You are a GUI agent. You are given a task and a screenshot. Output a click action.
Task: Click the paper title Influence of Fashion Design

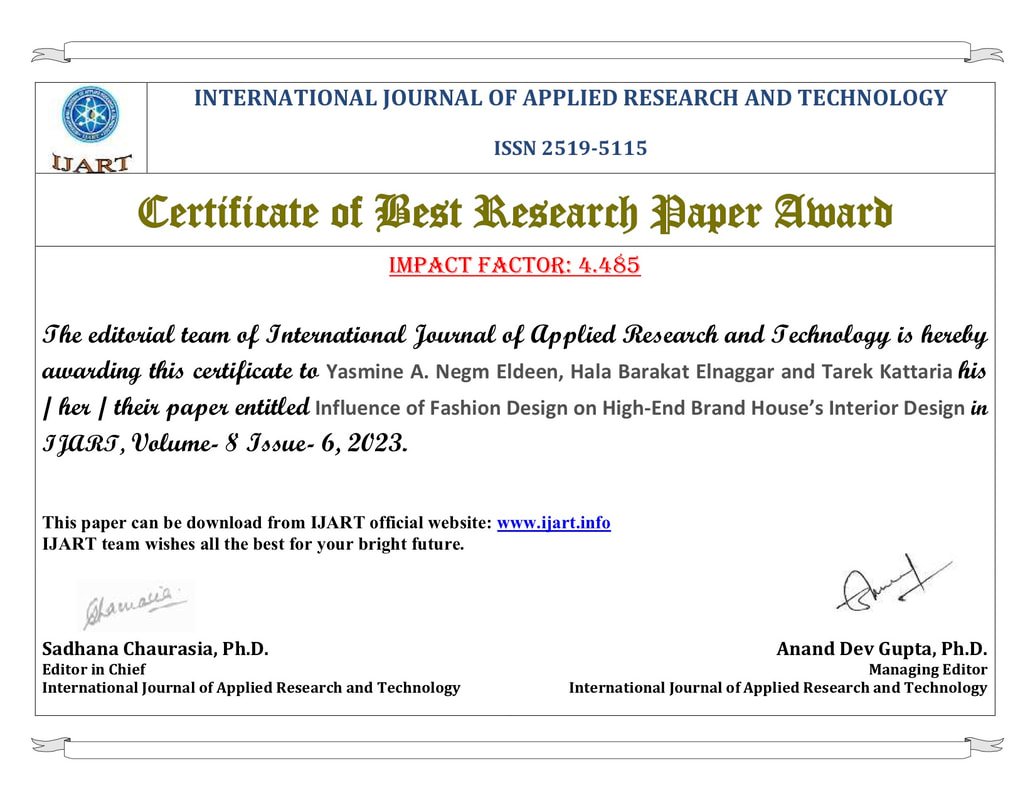[640, 409]
